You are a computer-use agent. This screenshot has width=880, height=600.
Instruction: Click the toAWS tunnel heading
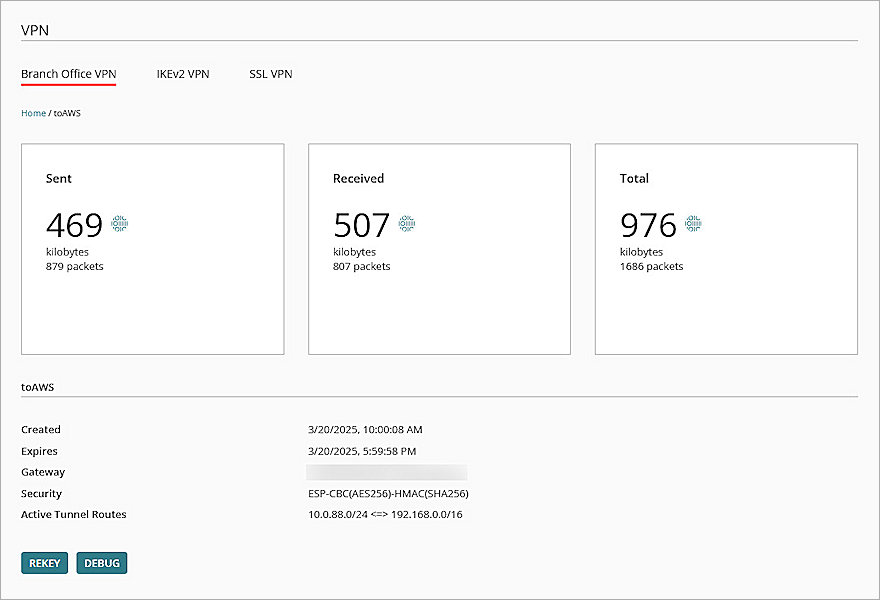36,386
